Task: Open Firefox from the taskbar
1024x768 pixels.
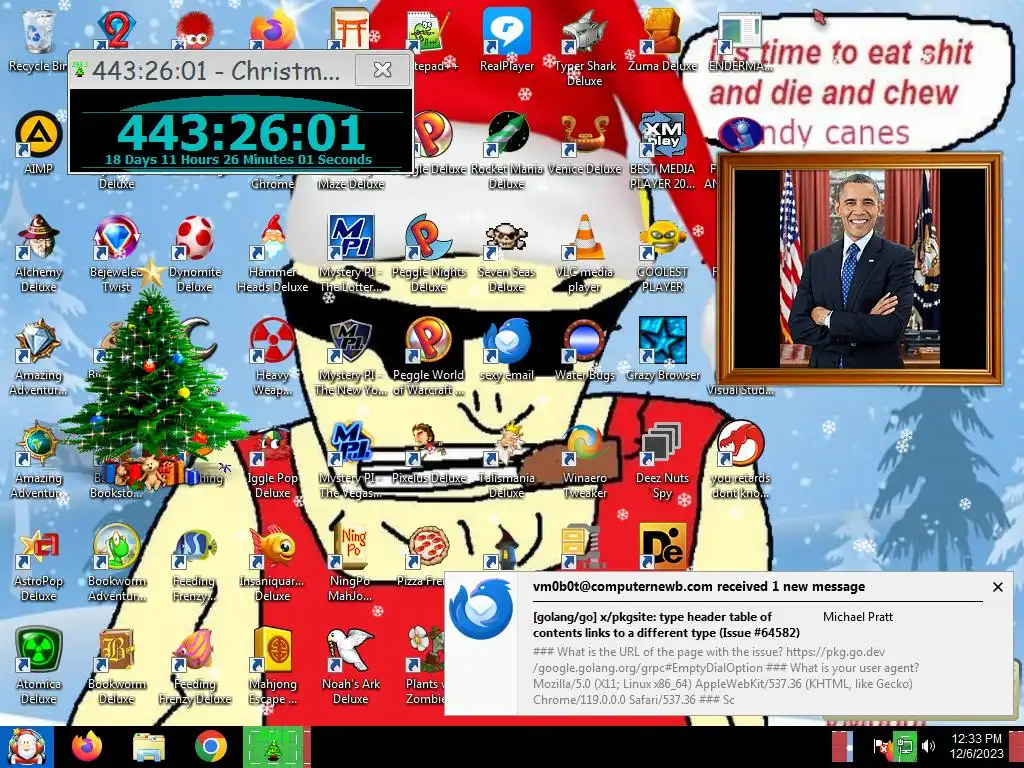Action: point(87,747)
